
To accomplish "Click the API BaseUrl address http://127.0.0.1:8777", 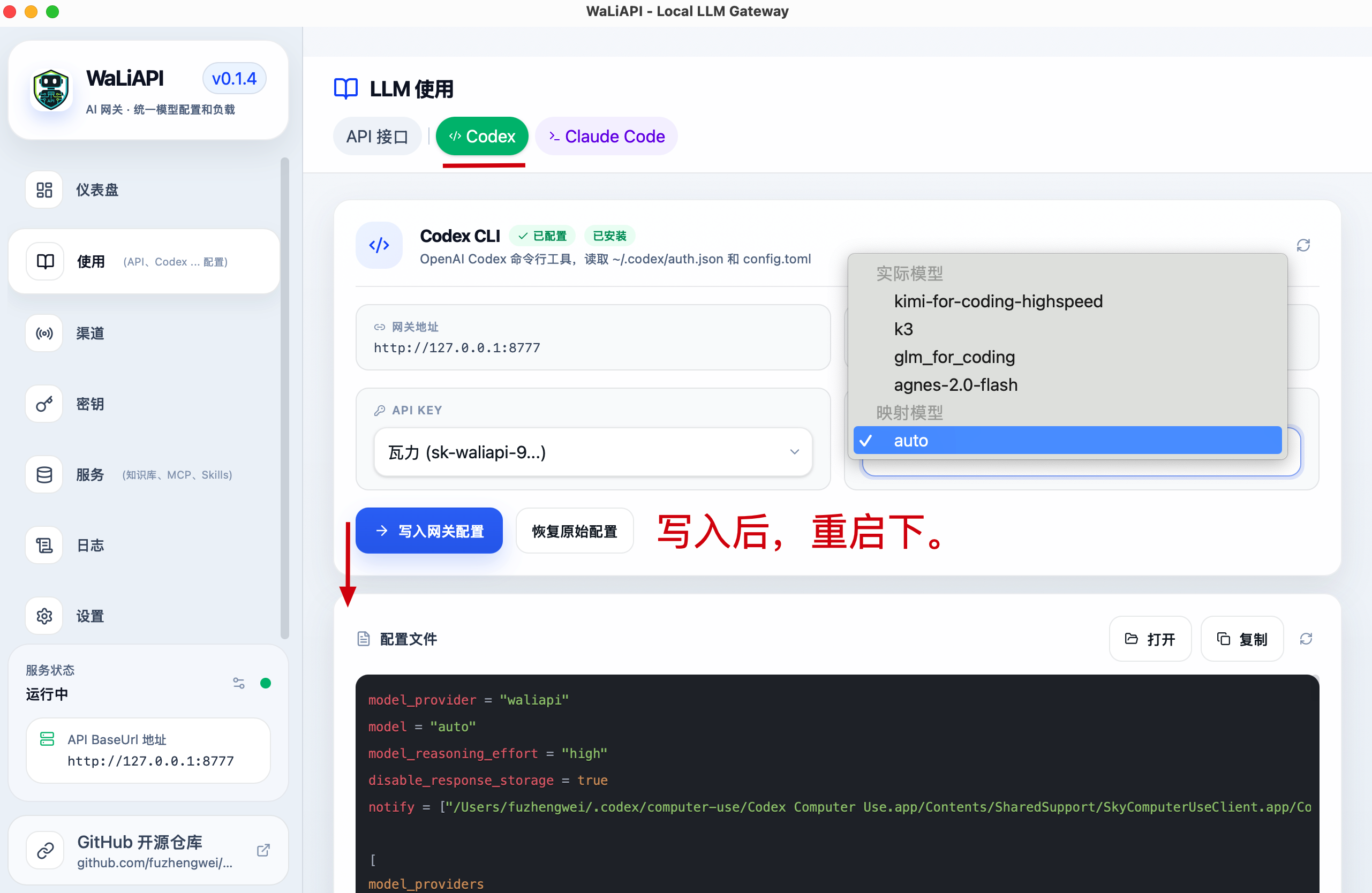I will pyautogui.click(x=150, y=761).
